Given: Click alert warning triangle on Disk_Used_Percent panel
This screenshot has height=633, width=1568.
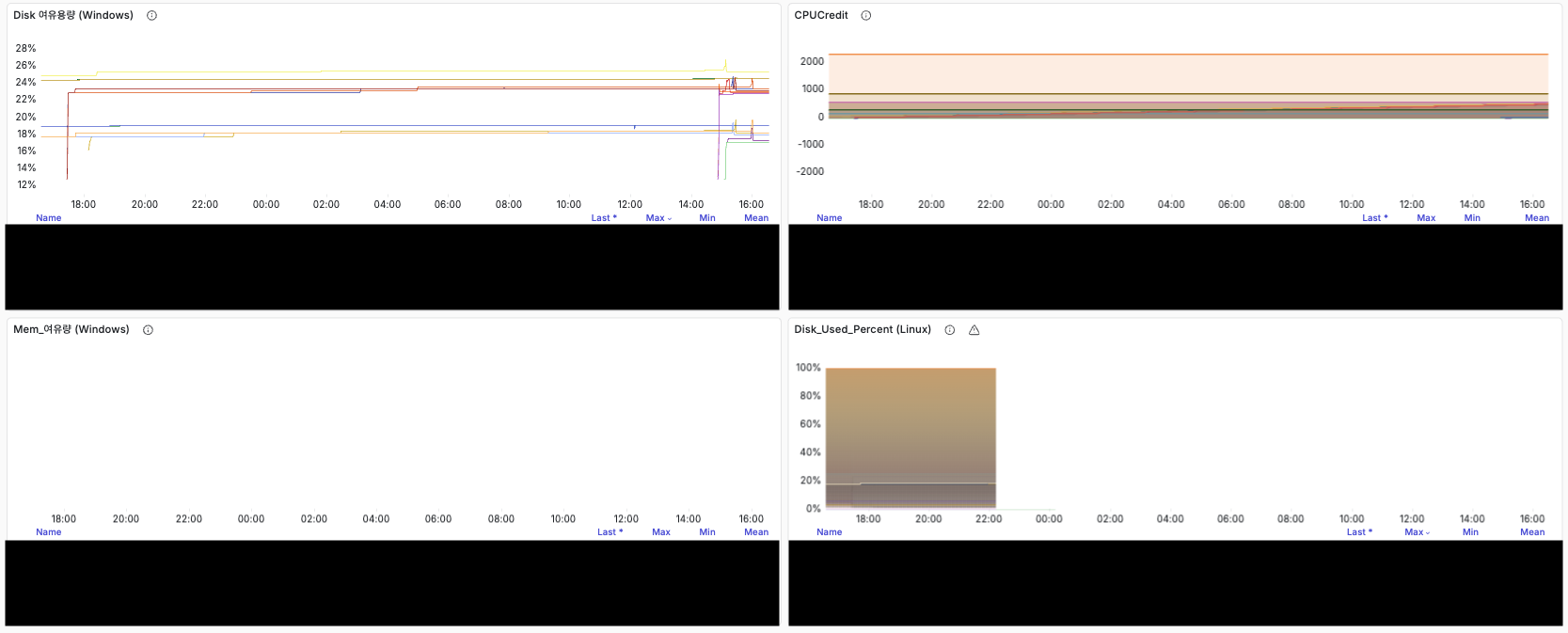Looking at the screenshot, I should coord(974,330).
